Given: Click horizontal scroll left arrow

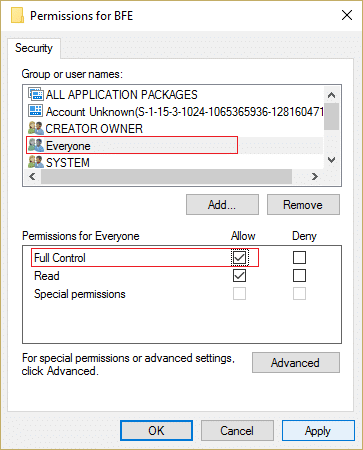Looking at the screenshot, I should (32, 176).
